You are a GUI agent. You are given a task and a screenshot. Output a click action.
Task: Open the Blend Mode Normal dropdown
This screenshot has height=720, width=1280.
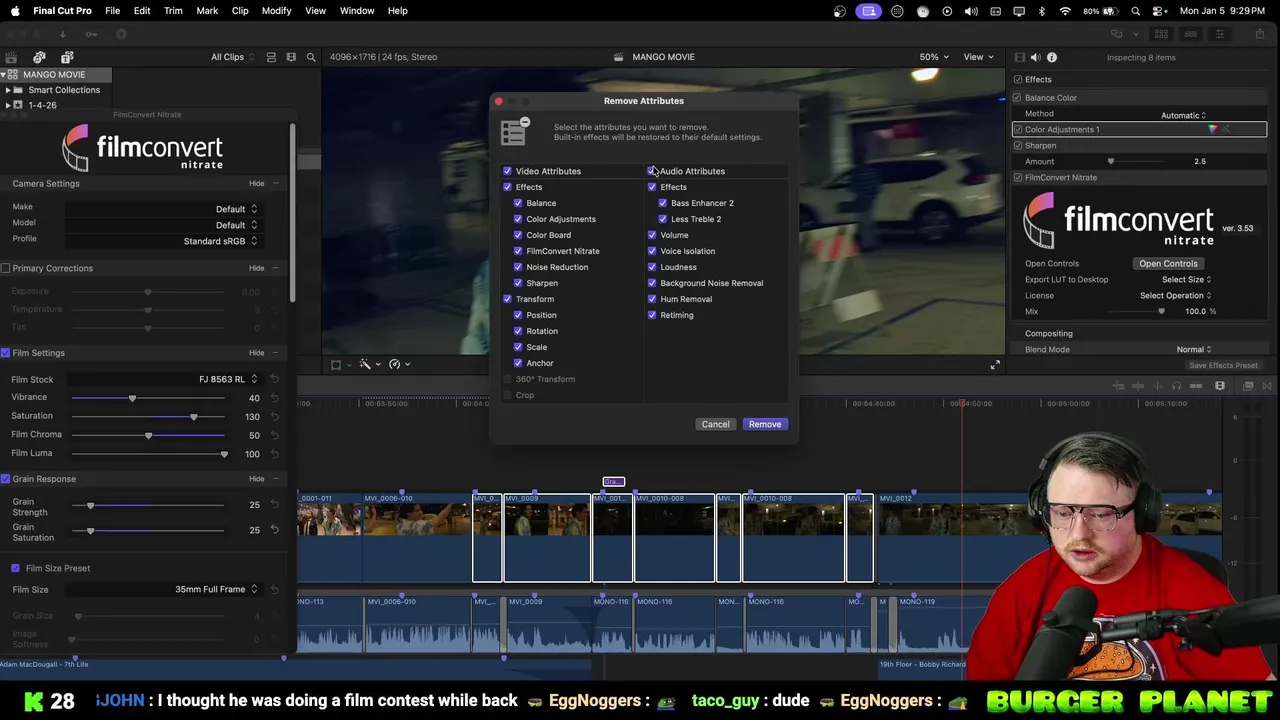1193,350
